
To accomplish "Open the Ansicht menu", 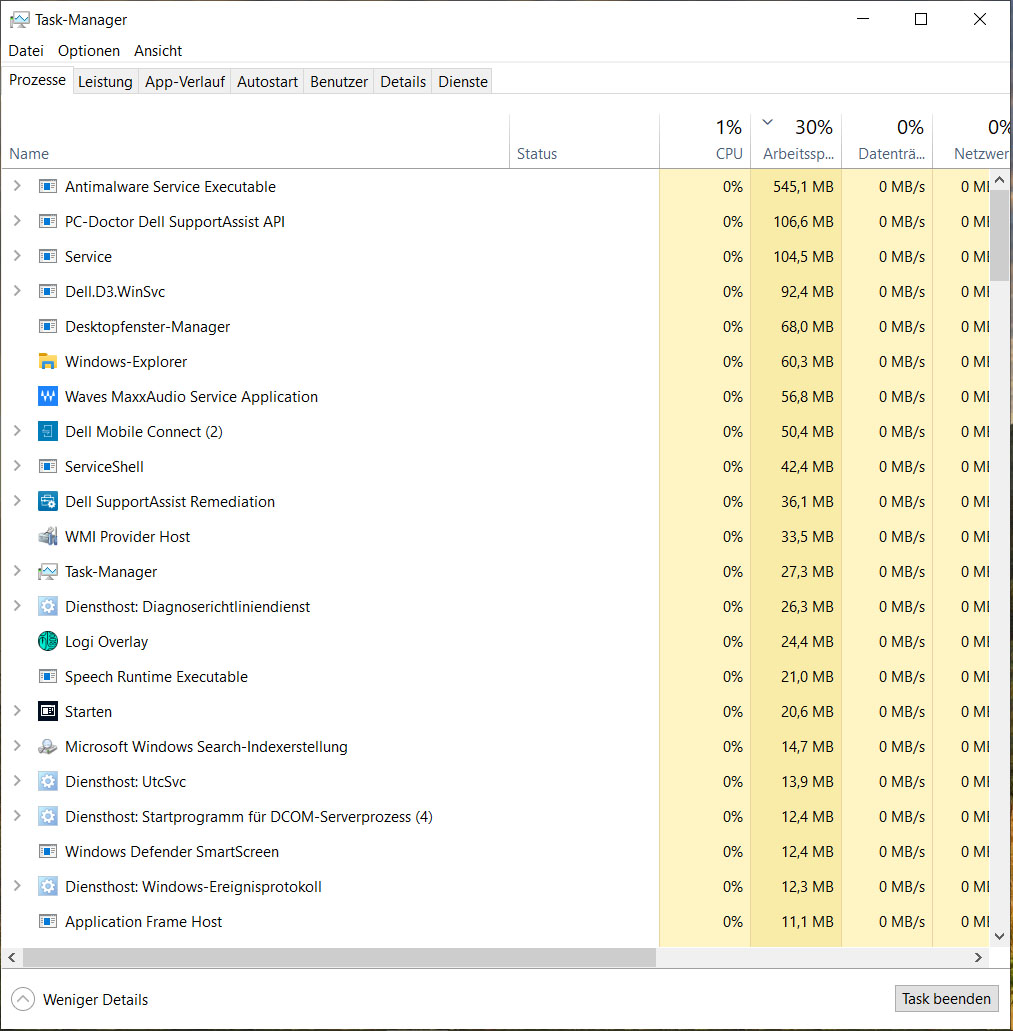I will [x=158, y=51].
